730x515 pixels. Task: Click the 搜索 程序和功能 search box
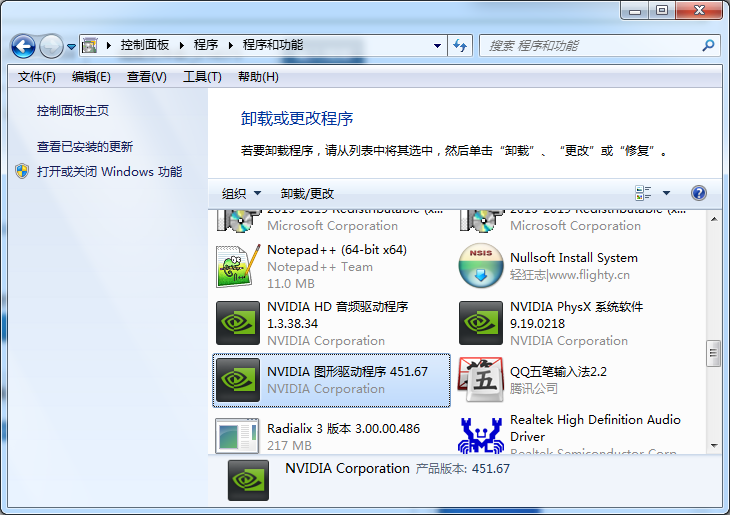pos(590,45)
